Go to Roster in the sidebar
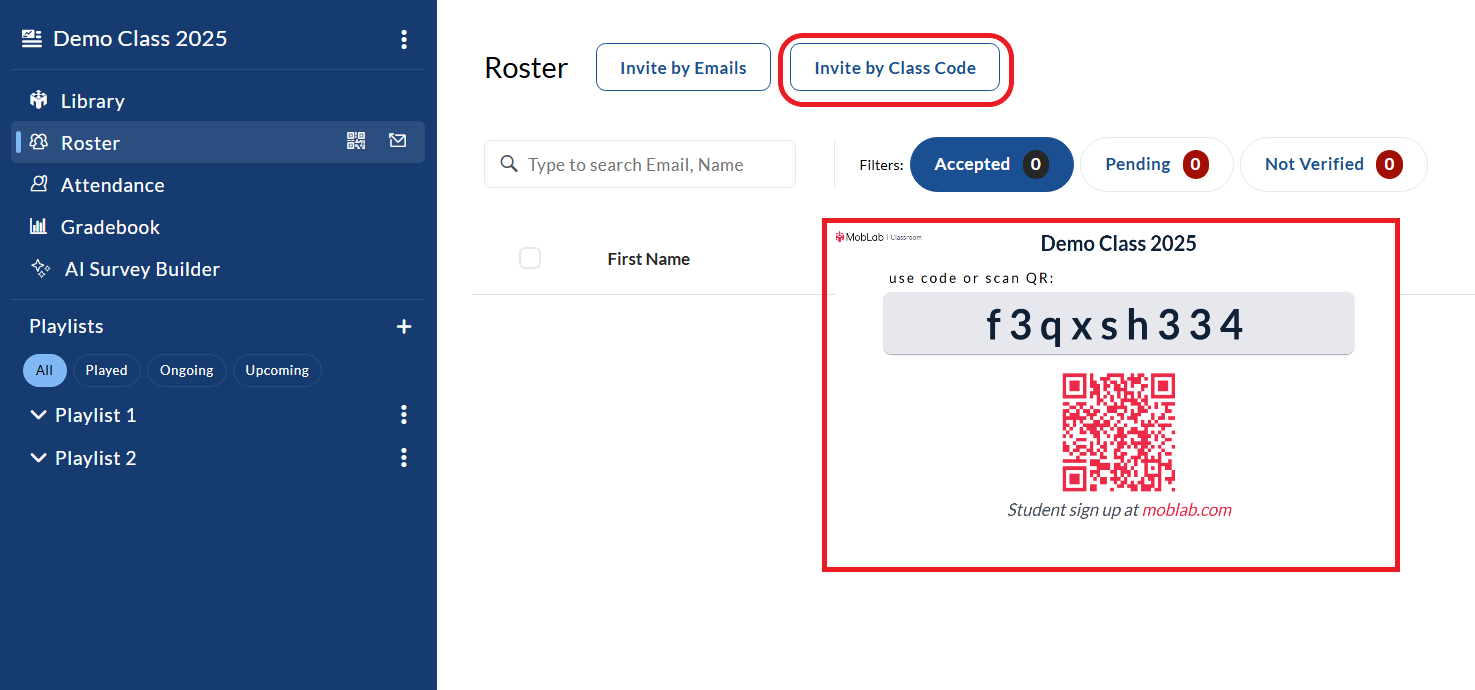This screenshot has height=690, width=1475. pyautogui.click(x=218, y=142)
